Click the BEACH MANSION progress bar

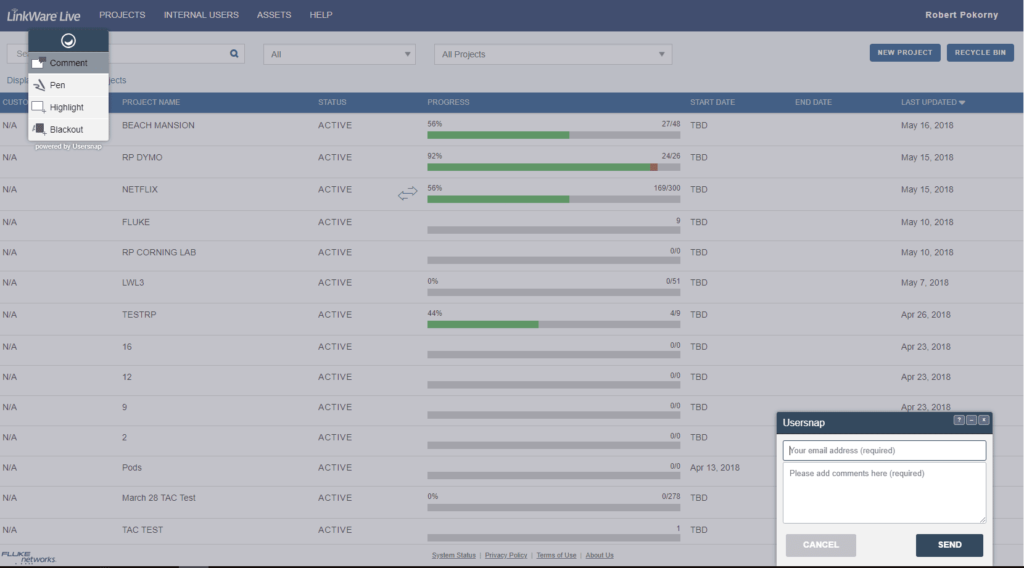(554, 134)
